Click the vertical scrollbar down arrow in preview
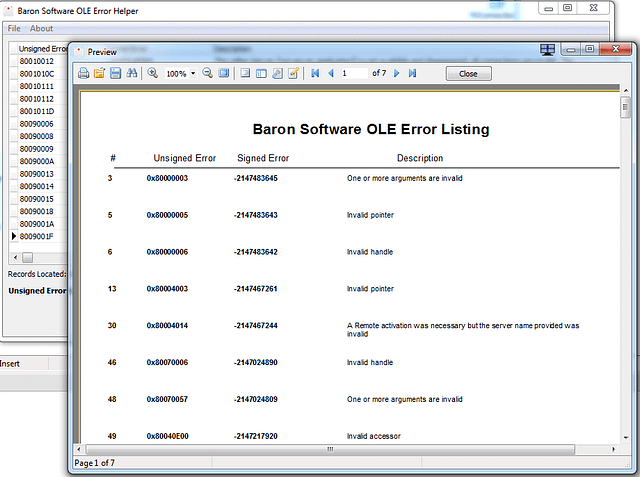The image size is (640, 477). coord(626,436)
